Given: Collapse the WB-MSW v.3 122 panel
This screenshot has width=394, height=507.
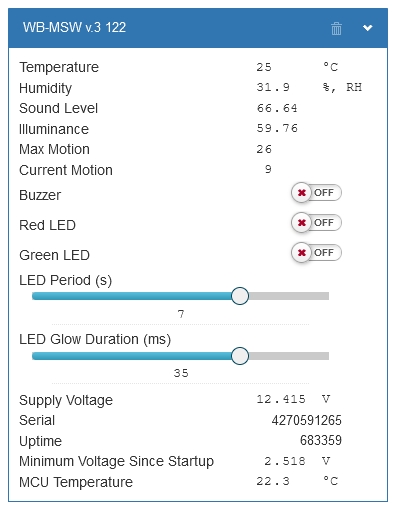Looking at the screenshot, I should coord(367,28).
